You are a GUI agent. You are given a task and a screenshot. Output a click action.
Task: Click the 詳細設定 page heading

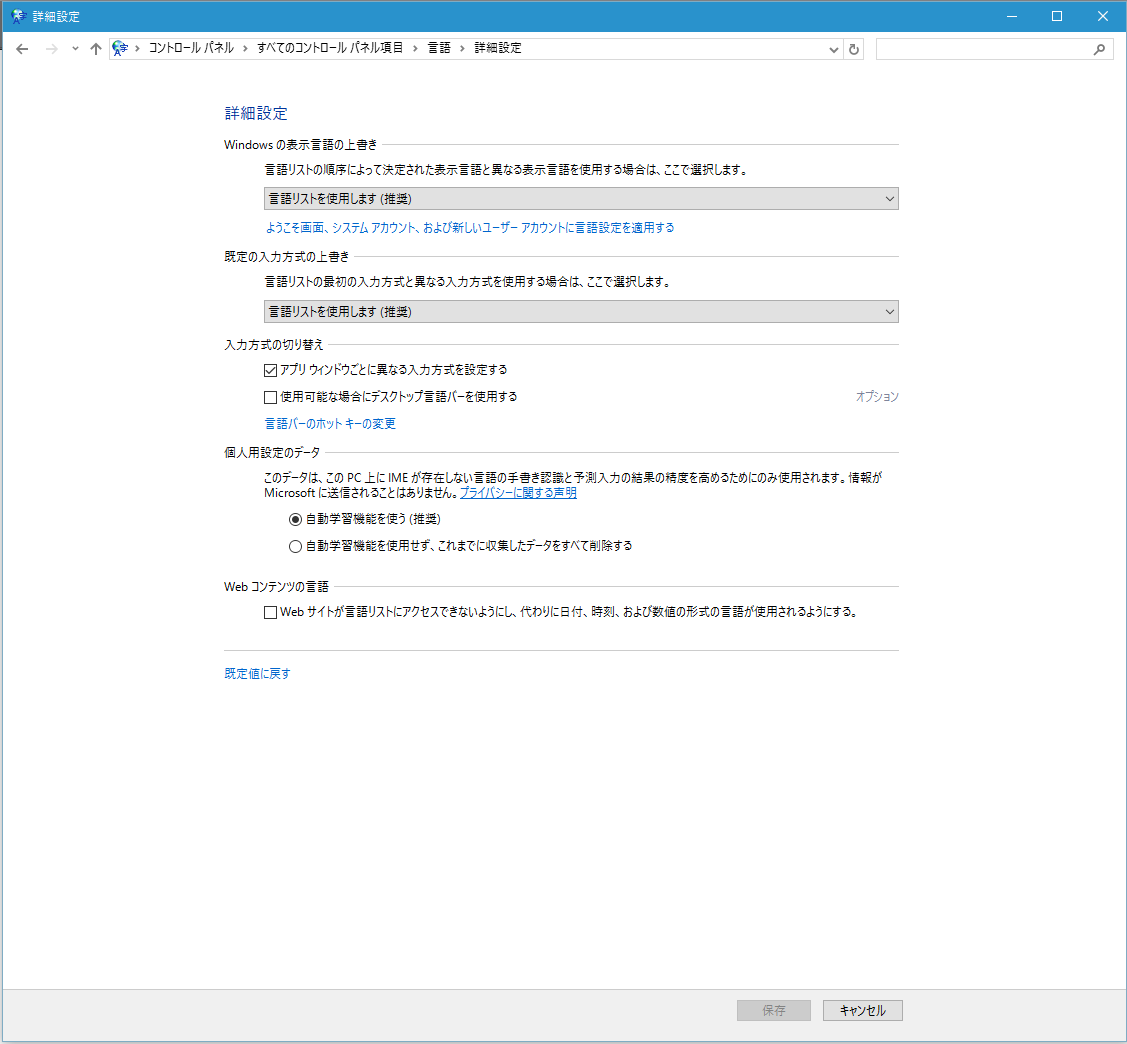coord(256,113)
